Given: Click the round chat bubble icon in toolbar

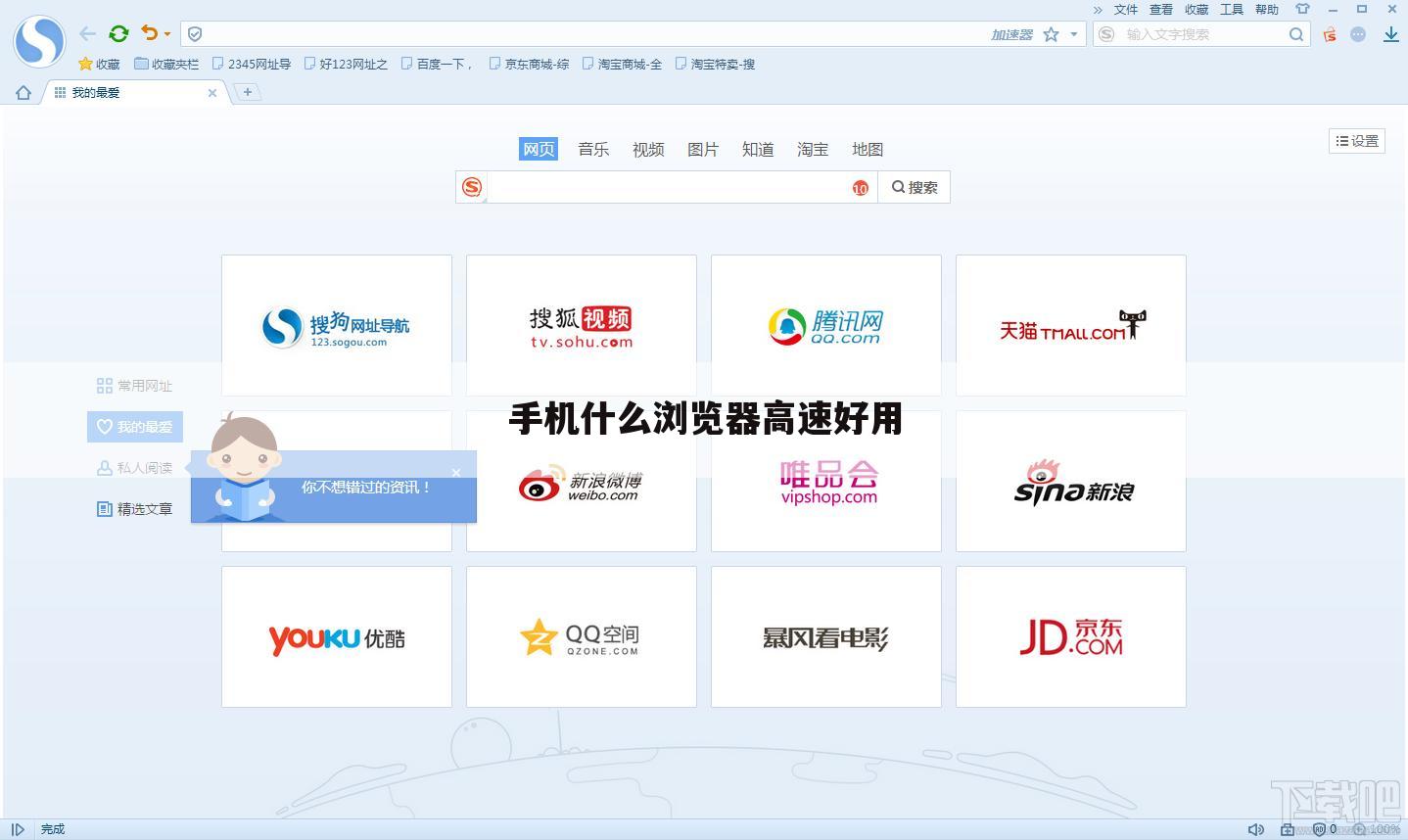Looking at the screenshot, I should (x=1358, y=34).
